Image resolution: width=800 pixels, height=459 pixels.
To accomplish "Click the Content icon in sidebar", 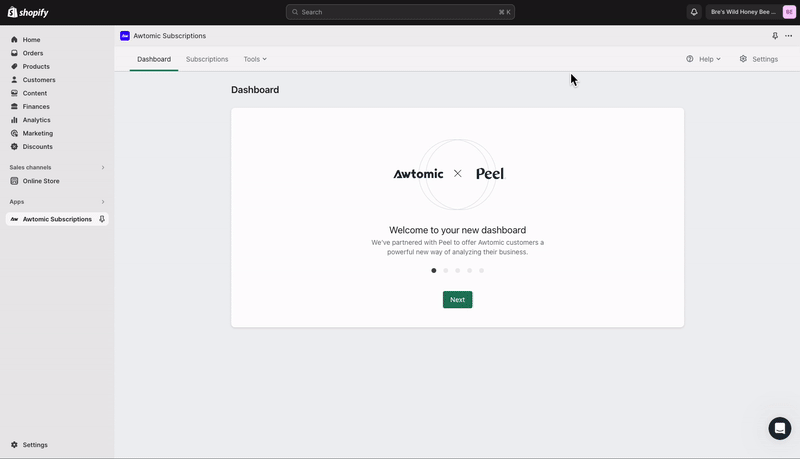I will tap(14, 93).
